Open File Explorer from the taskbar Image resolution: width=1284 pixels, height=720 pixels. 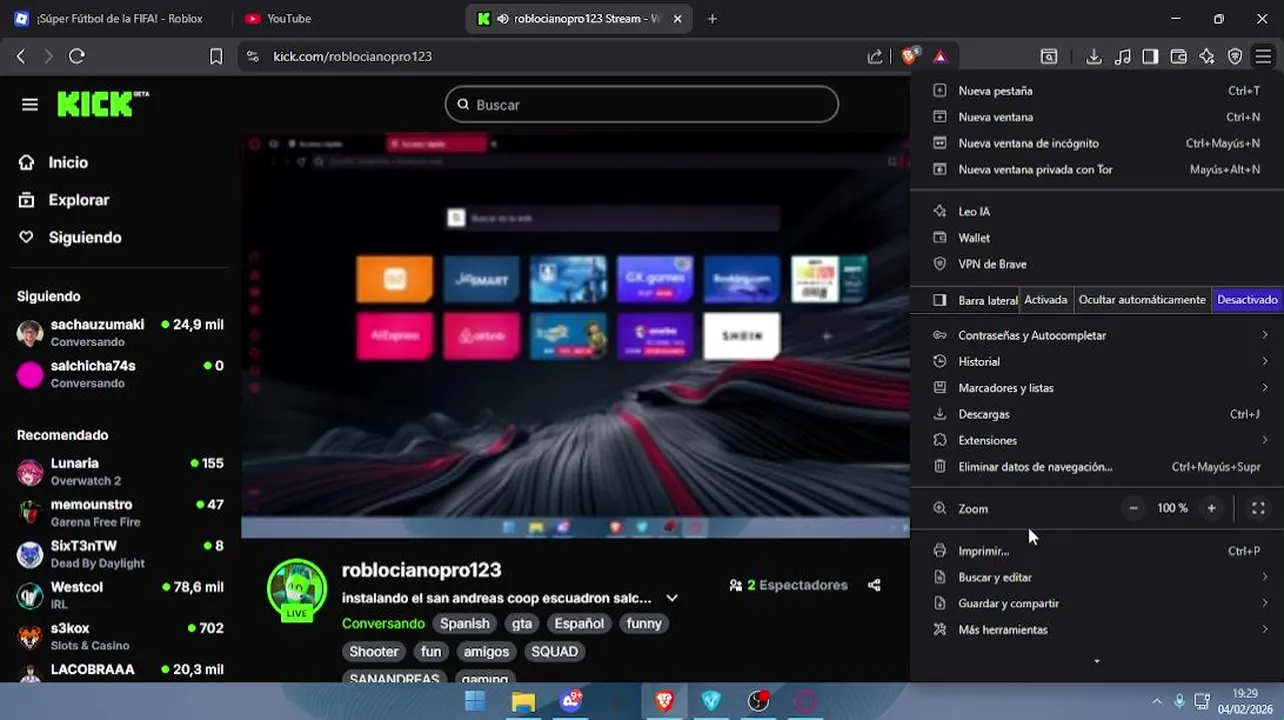523,701
